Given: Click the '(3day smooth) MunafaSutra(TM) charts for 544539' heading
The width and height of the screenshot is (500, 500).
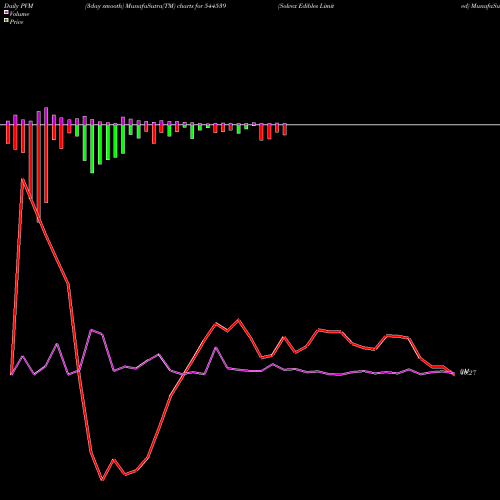Looking at the screenshot, I should click(x=156, y=6).
